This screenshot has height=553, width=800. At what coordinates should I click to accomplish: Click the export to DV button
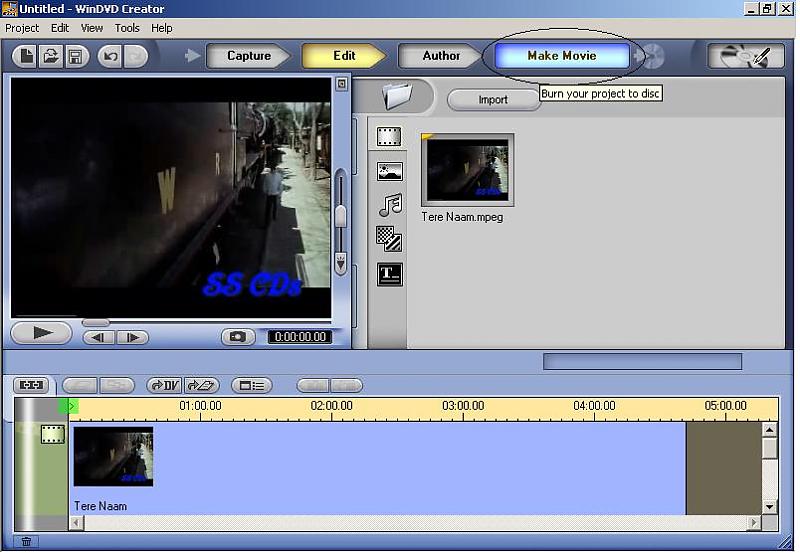pos(164,385)
